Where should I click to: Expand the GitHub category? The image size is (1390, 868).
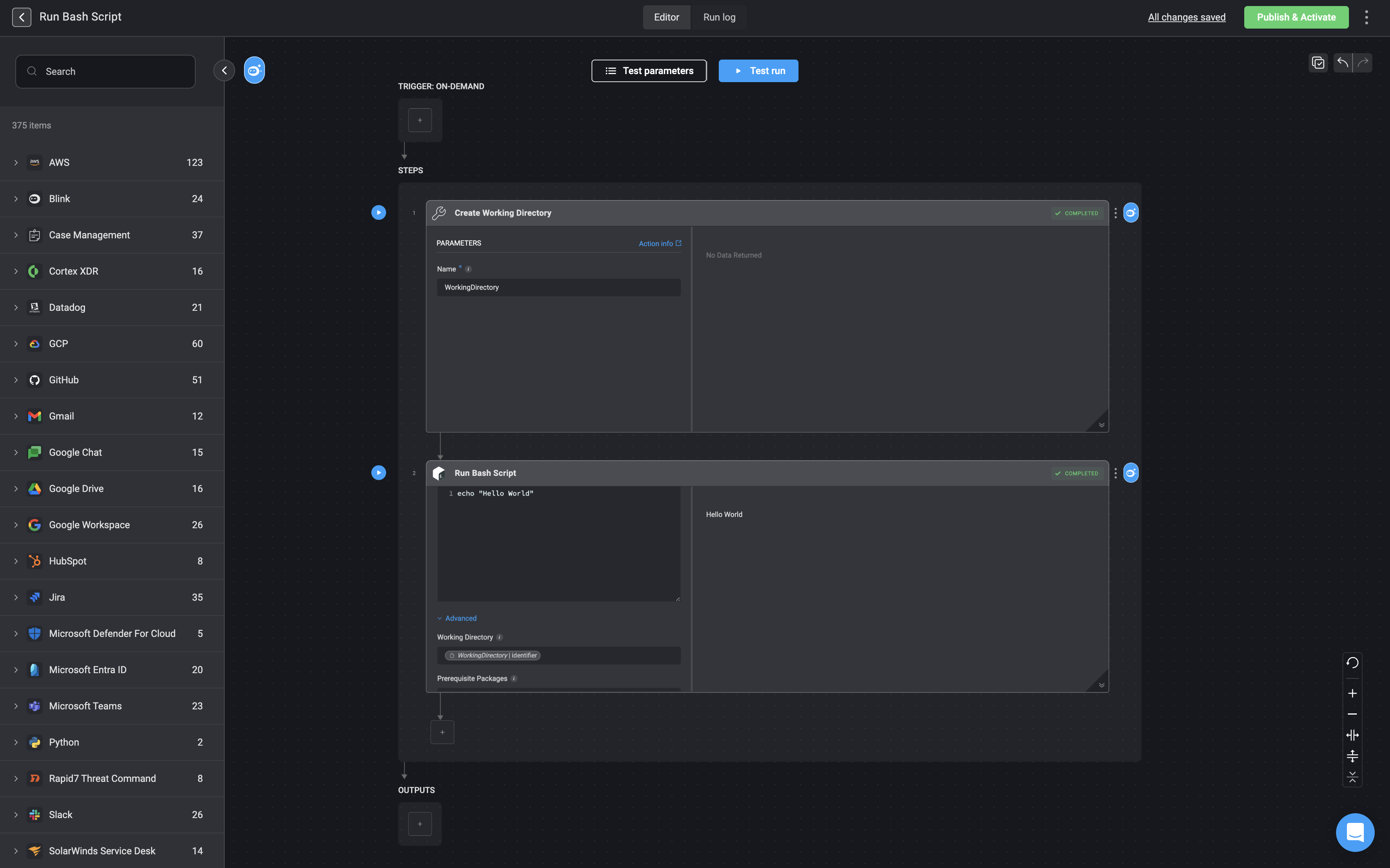16,380
